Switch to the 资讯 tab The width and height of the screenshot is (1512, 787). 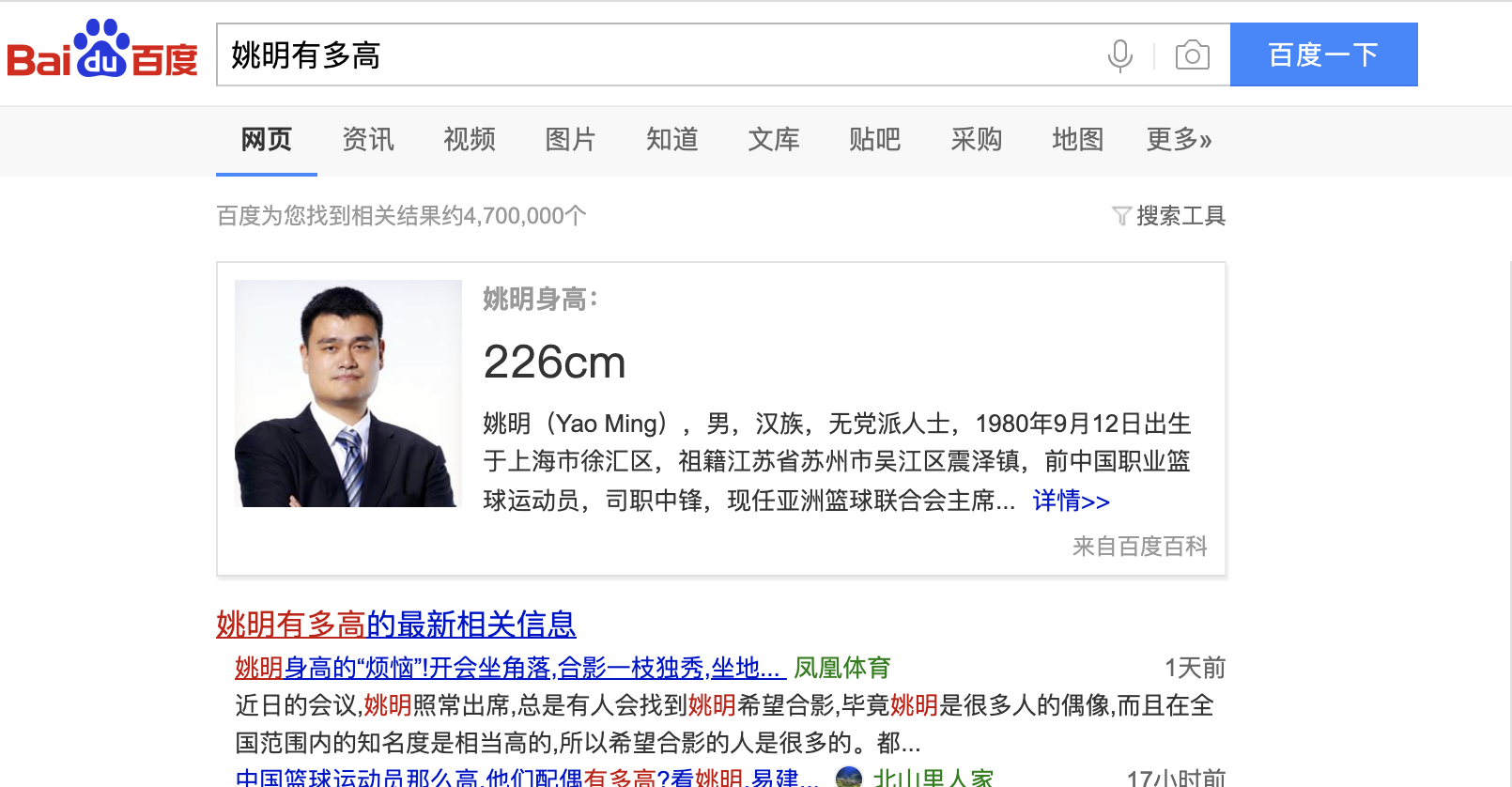[x=368, y=140]
